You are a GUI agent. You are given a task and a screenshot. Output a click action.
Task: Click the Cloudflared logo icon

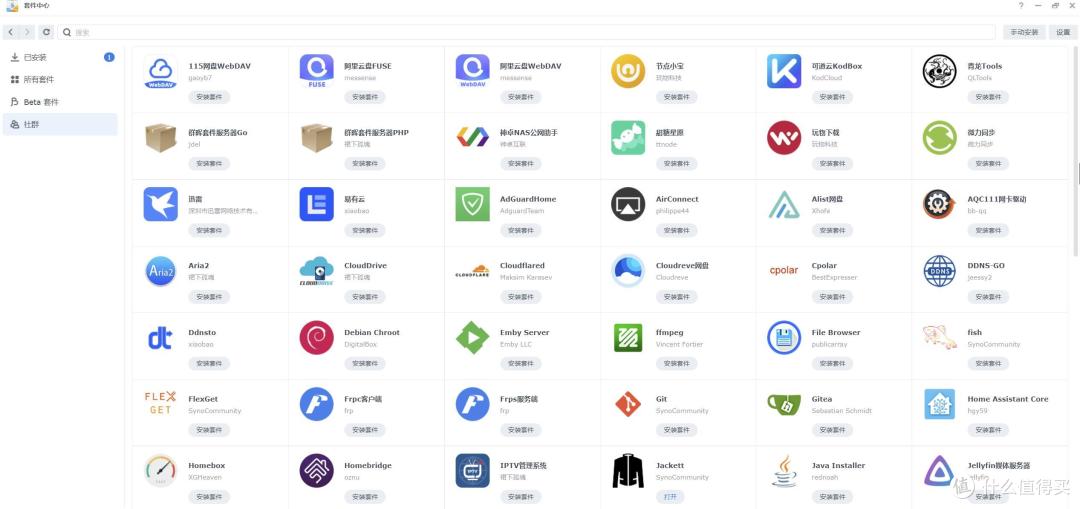[x=472, y=271]
